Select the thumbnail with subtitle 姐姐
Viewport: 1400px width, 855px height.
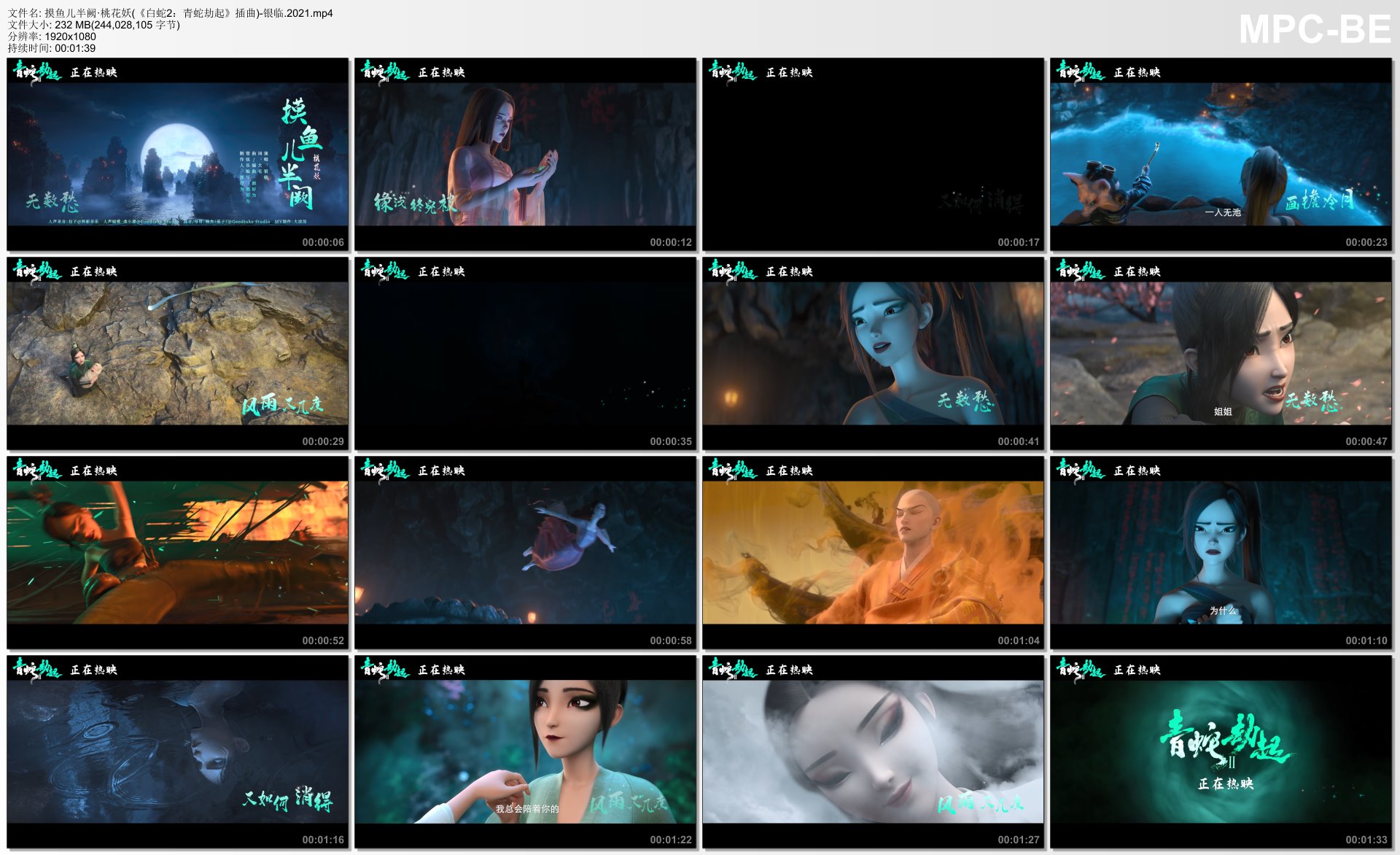pos(1221,353)
